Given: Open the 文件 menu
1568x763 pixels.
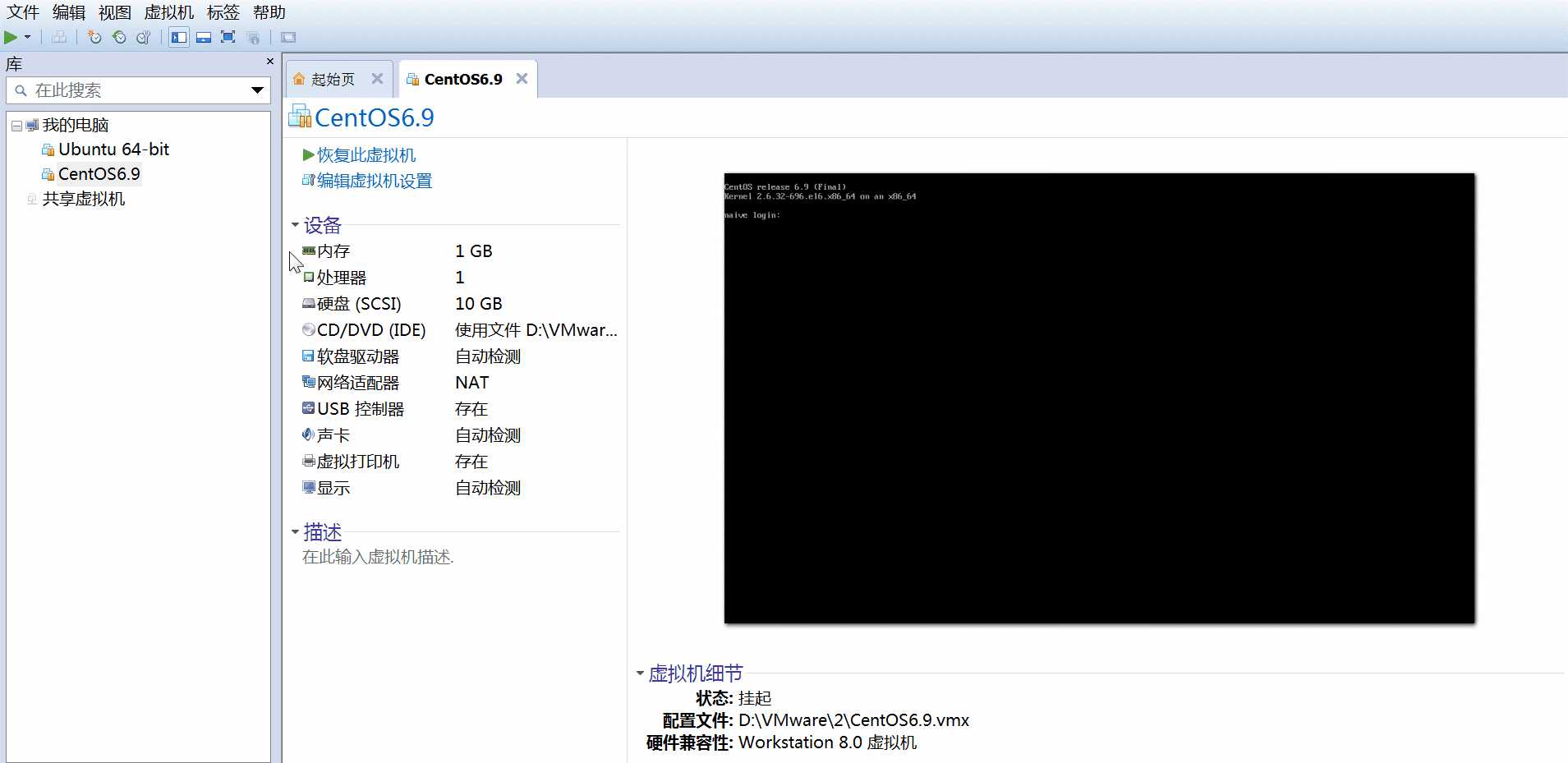Looking at the screenshot, I should point(23,12).
